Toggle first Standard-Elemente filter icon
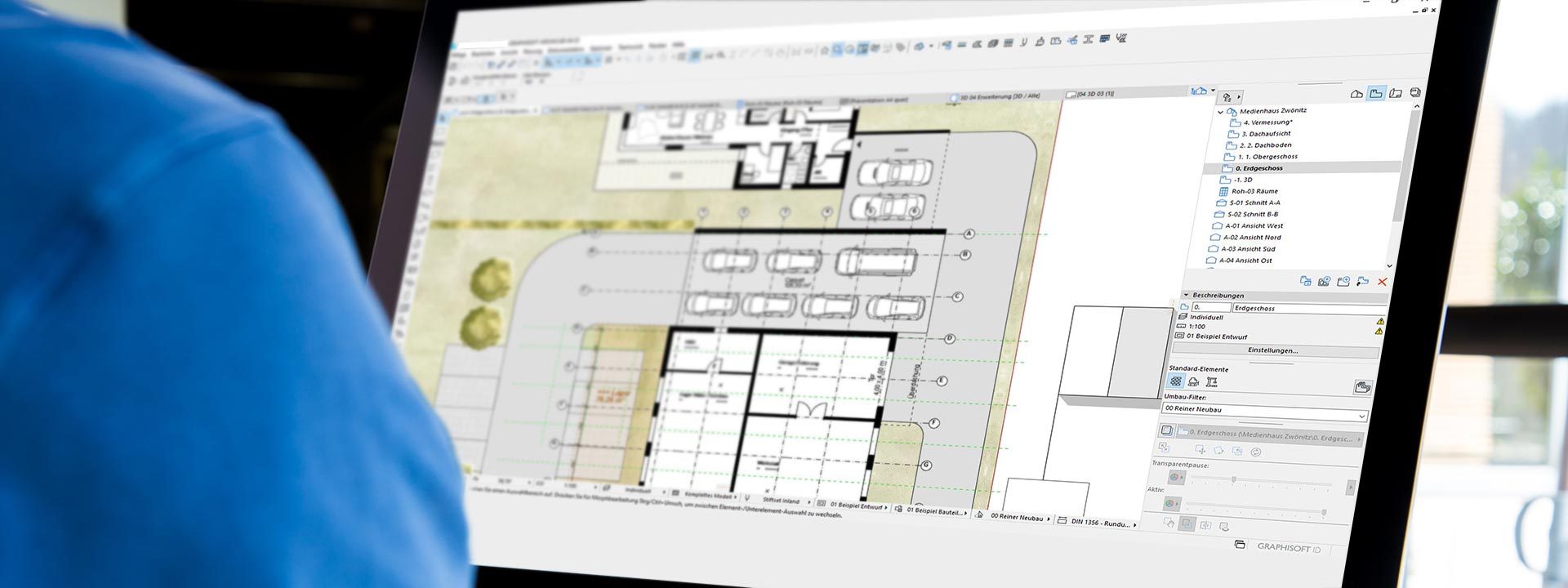The image size is (1568, 588). pos(1175,381)
